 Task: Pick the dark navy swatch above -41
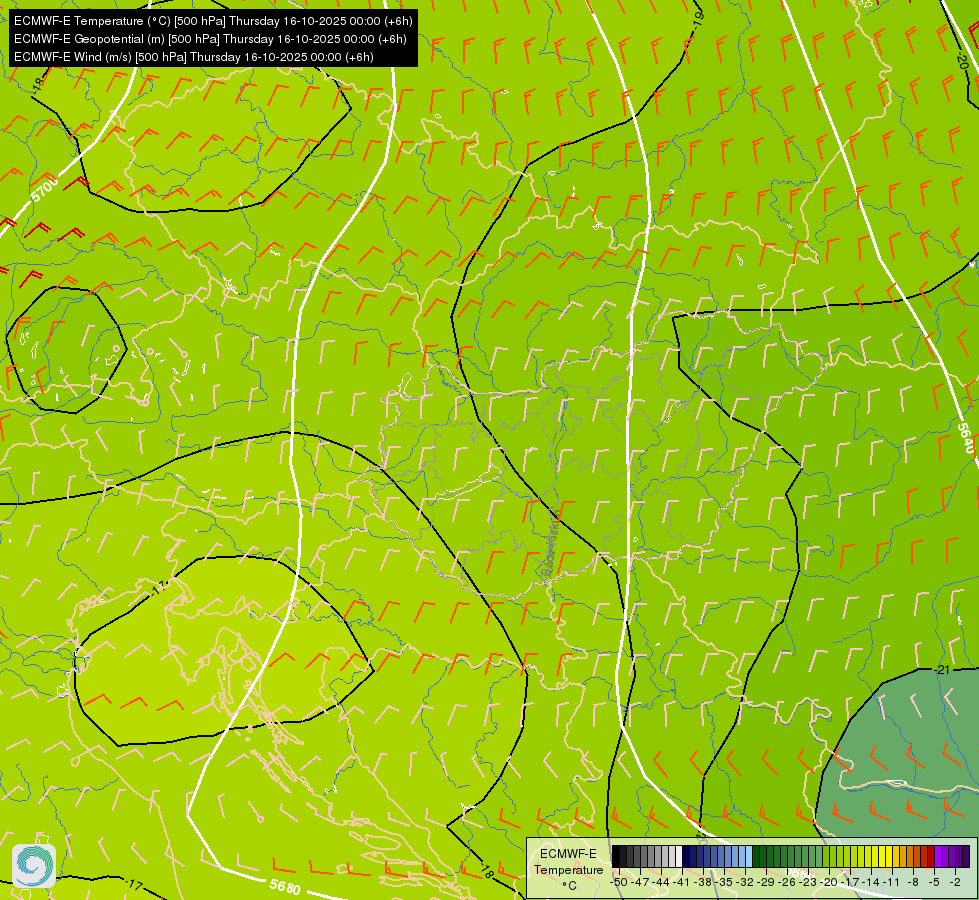pos(686,856)
